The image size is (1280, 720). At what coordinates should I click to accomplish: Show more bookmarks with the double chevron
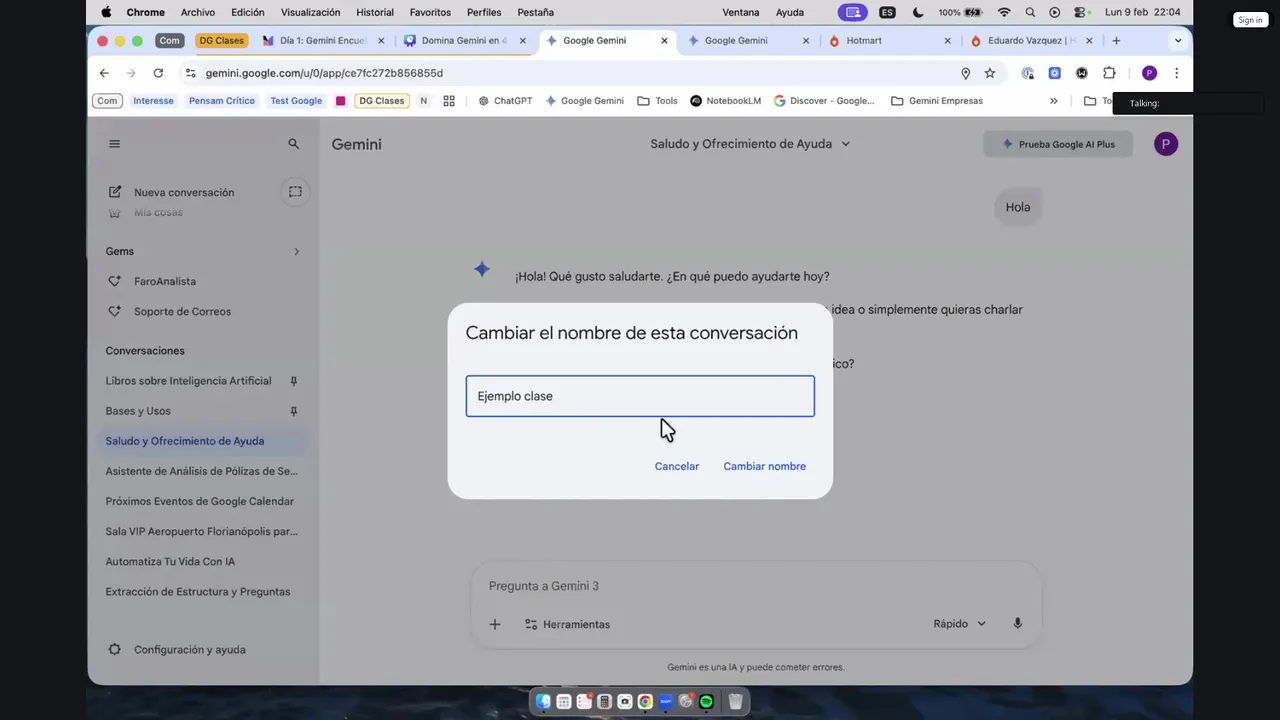[1053, 101]
